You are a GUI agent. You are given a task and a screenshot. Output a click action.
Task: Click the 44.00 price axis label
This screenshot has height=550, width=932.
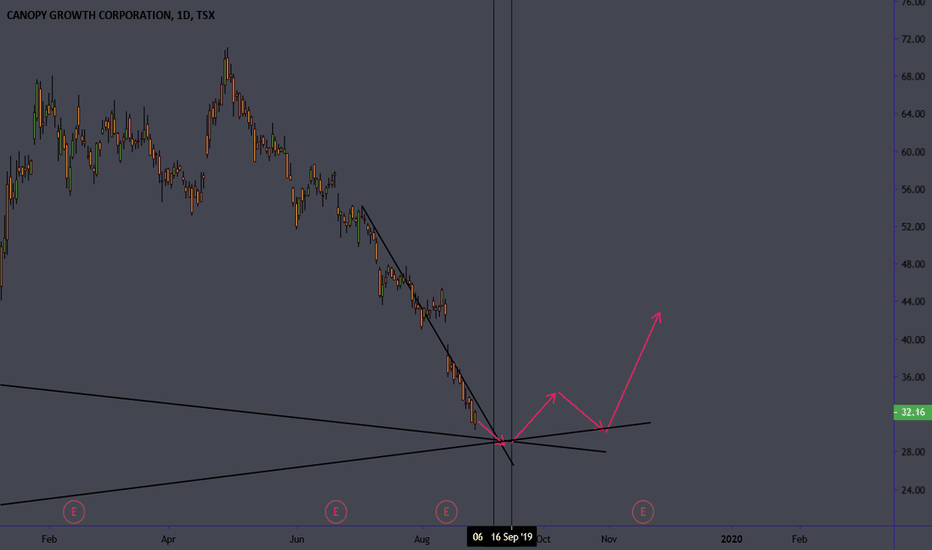[x=913, y=301]
